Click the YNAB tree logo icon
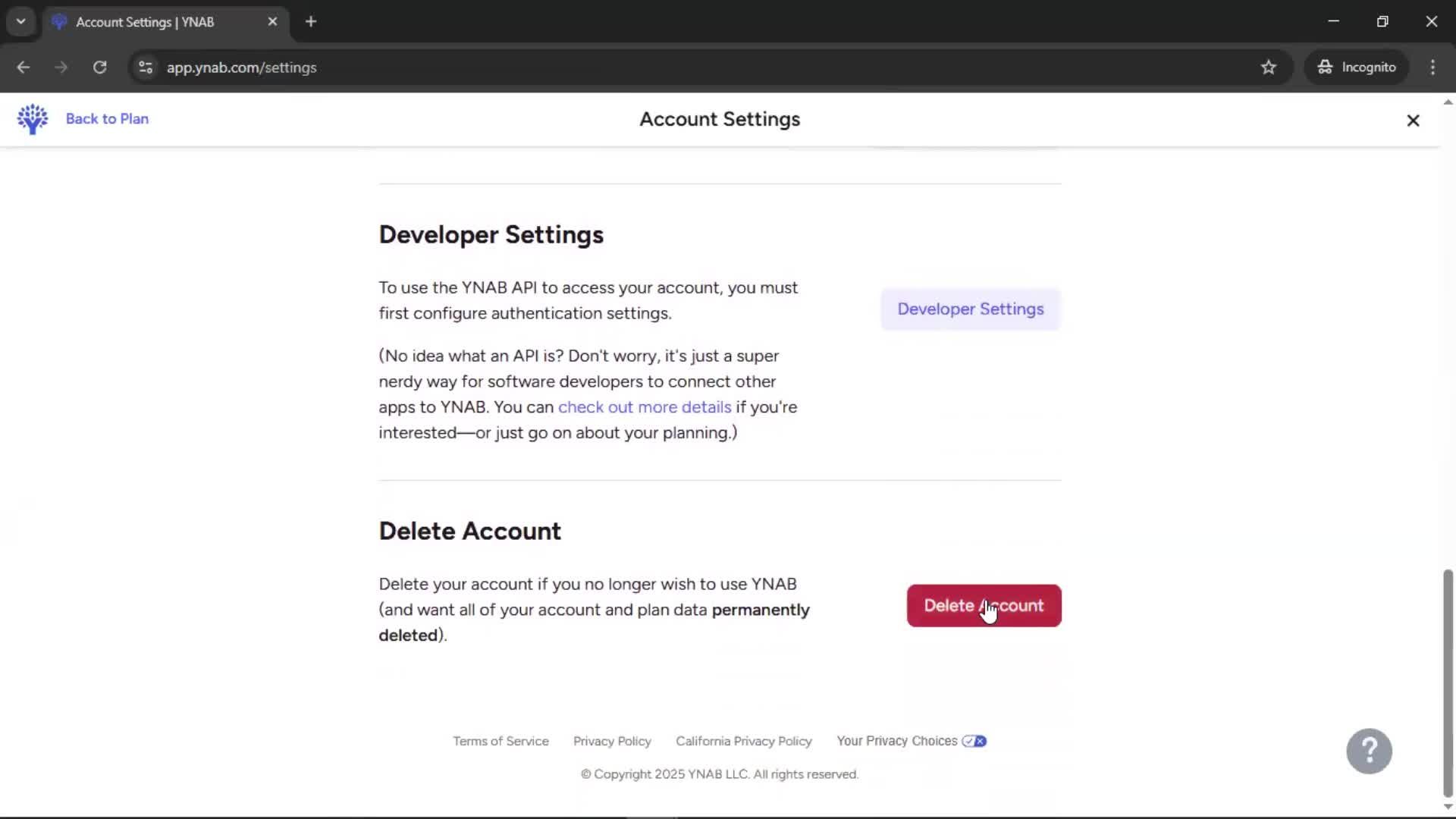Image resolution: width=1456 pixels, height=819 pixels. [33, 119]
